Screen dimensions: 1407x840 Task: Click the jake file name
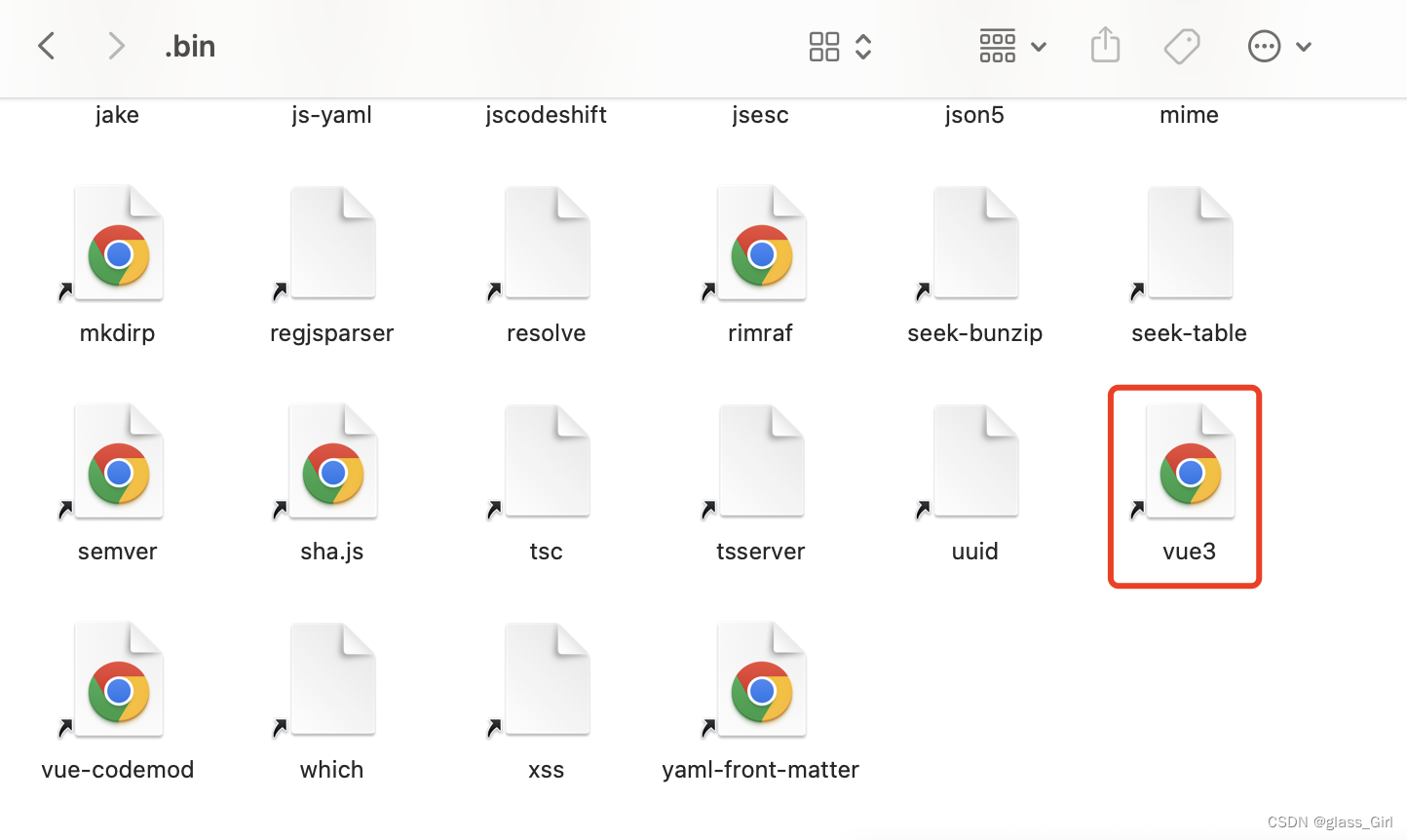coord(117,115)
